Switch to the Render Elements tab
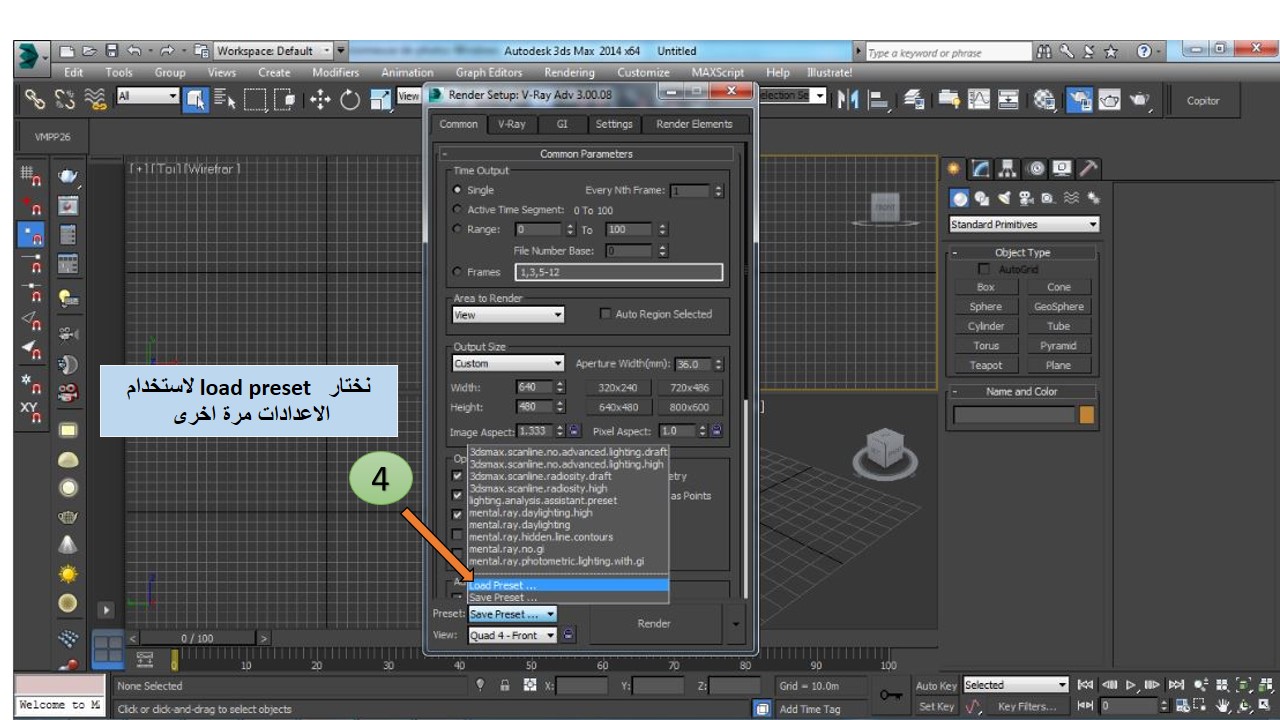1280x720 pixels. 694,124
